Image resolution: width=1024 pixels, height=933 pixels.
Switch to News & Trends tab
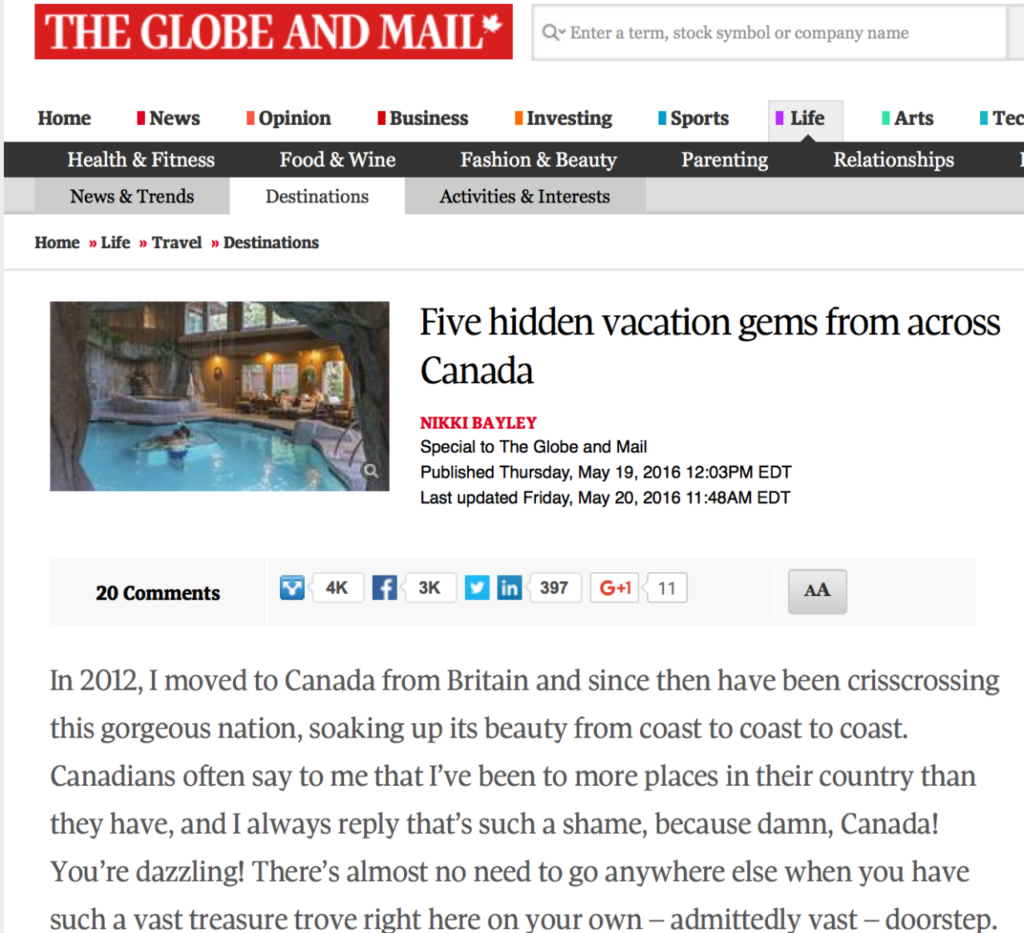click(x=132, y=196)
